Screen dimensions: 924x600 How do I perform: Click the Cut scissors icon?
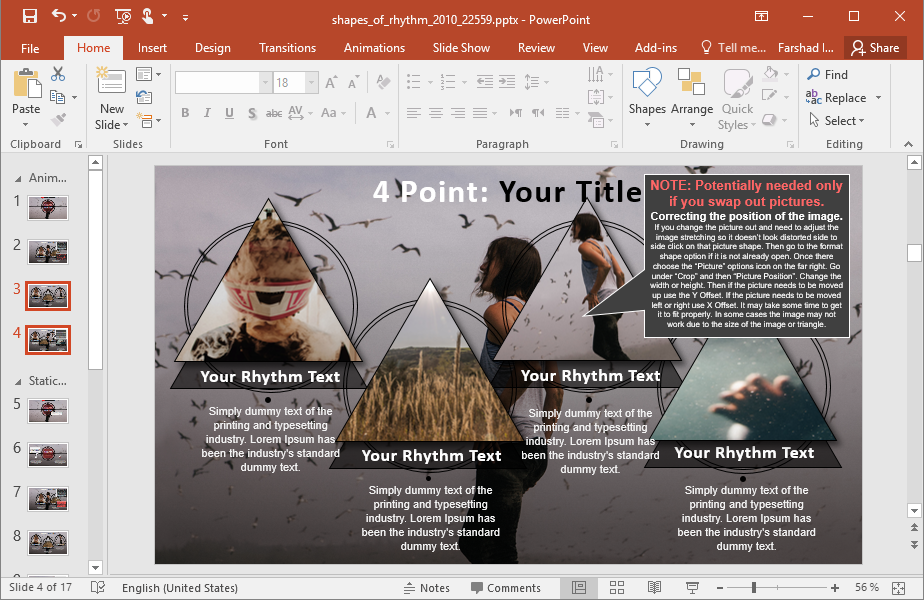click(x=58, y=74)
